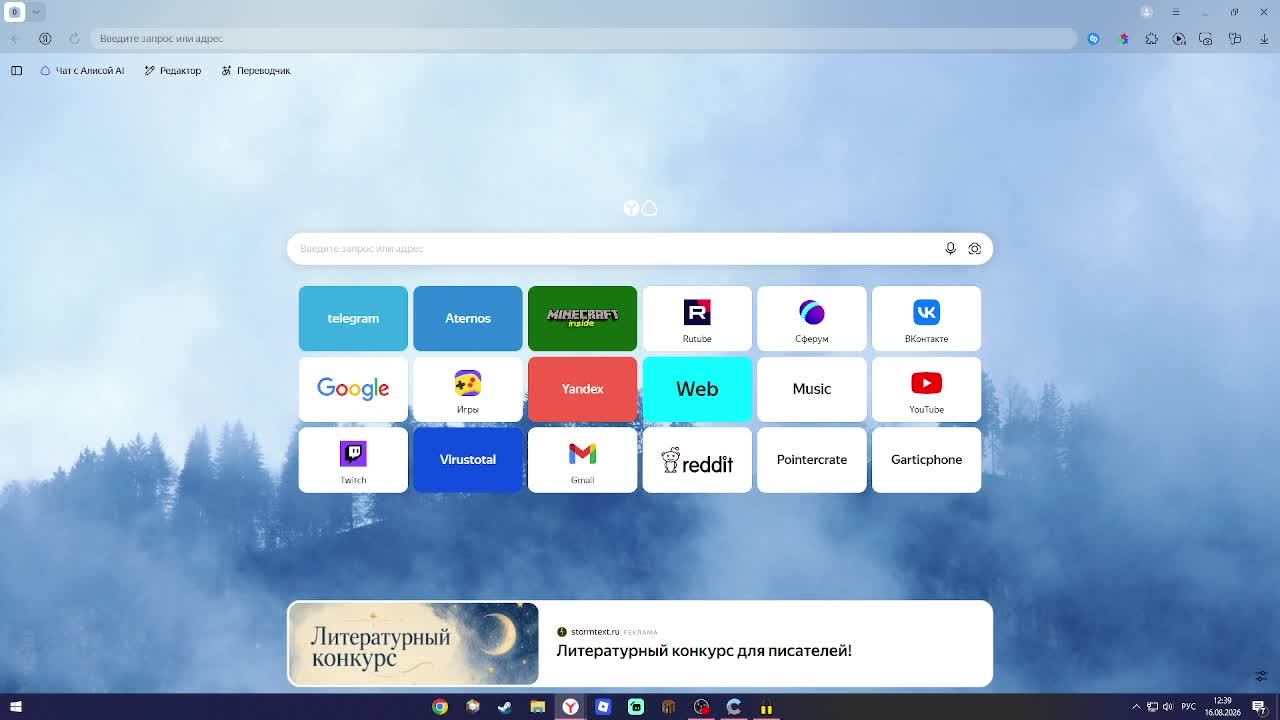Open the YouTube tile

coord(926,389)
